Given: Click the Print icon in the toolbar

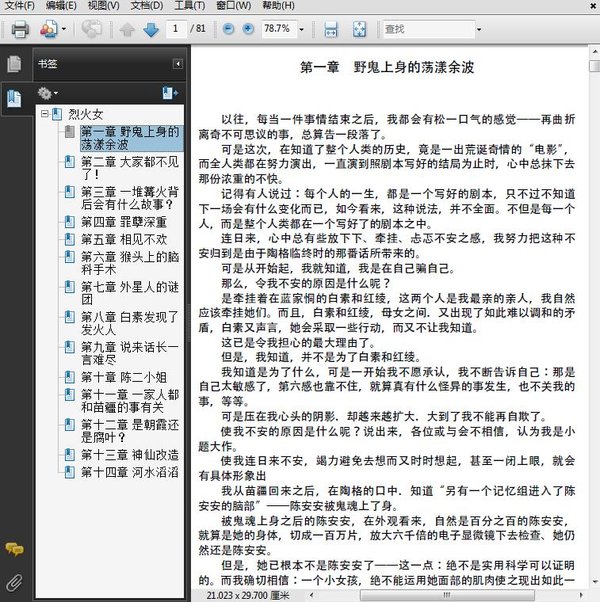Looking at the screenshot, I should click(x=20, y=29).
